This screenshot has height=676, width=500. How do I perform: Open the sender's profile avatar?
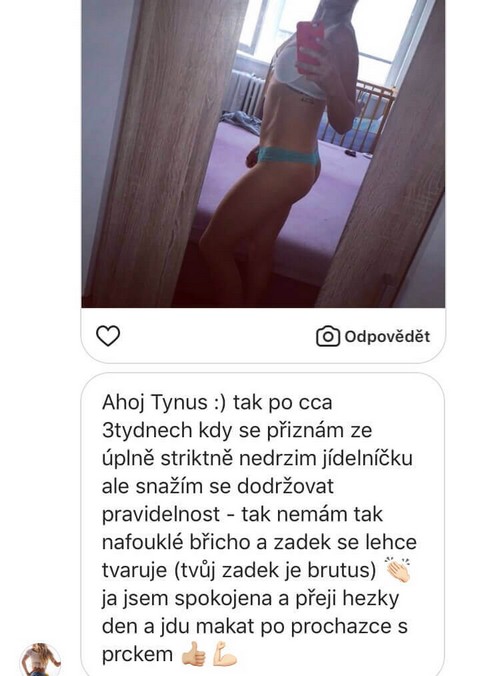(x=40, y=660)
